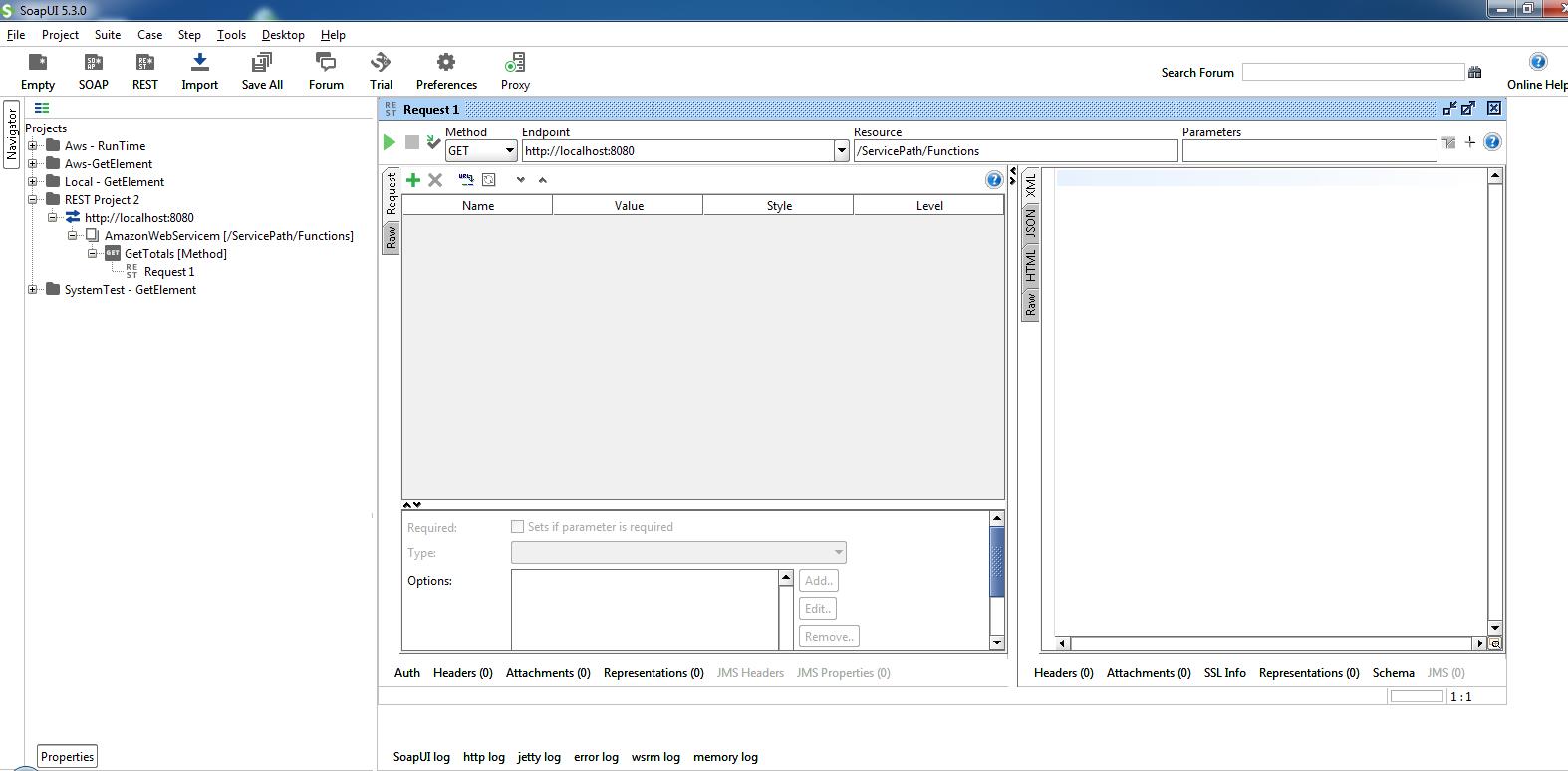Viewport: 1568px width, 771px height.
Task: Click the Trial toolbar icon
Action: tap(381, 72)
